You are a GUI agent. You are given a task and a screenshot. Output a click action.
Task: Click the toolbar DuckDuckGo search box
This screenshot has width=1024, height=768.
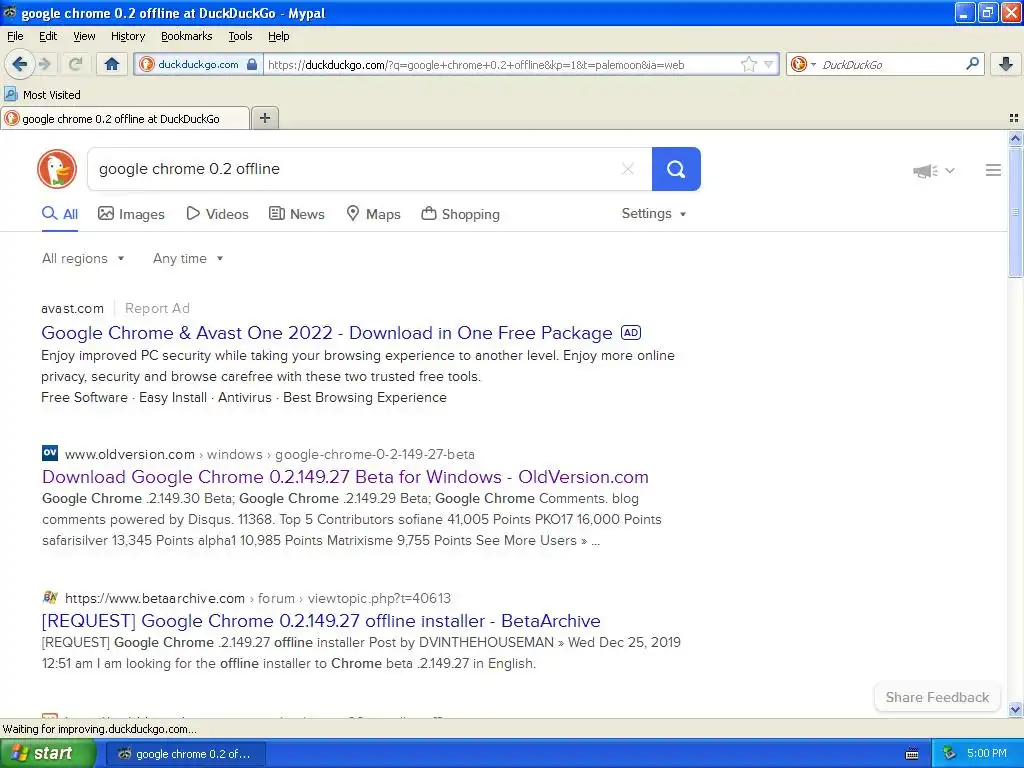coord(891,65)
